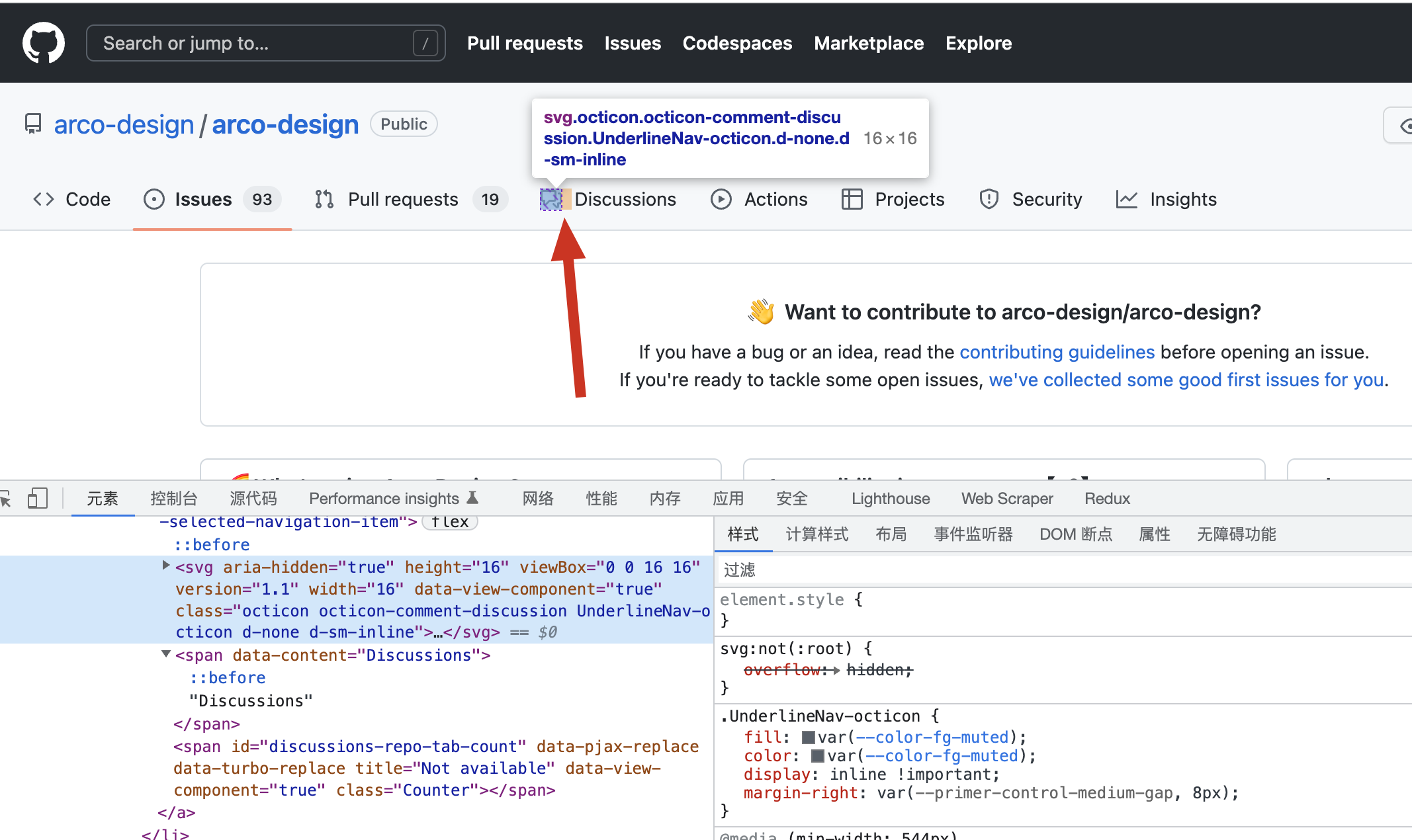The image size is (1412, 840).
Task: Open the 计算样式 styles sub-tab
Action: click(816, 534)
